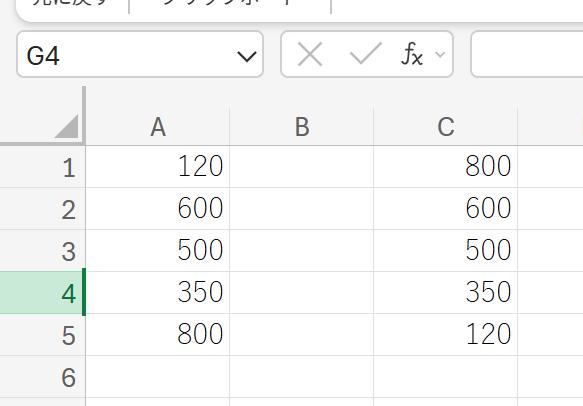Click cell A2 containing 600
Image resolution: width=583 pixels, height=406 pixels.
point(158,209)
